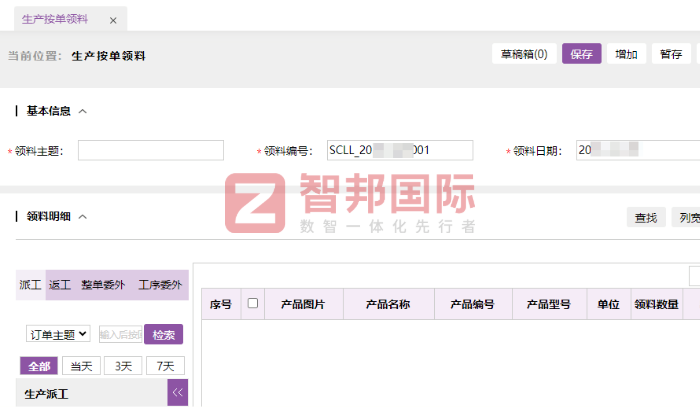Click 查找 in the 领料明细 section
Screen dimensions: 700x407
[645, 217]
